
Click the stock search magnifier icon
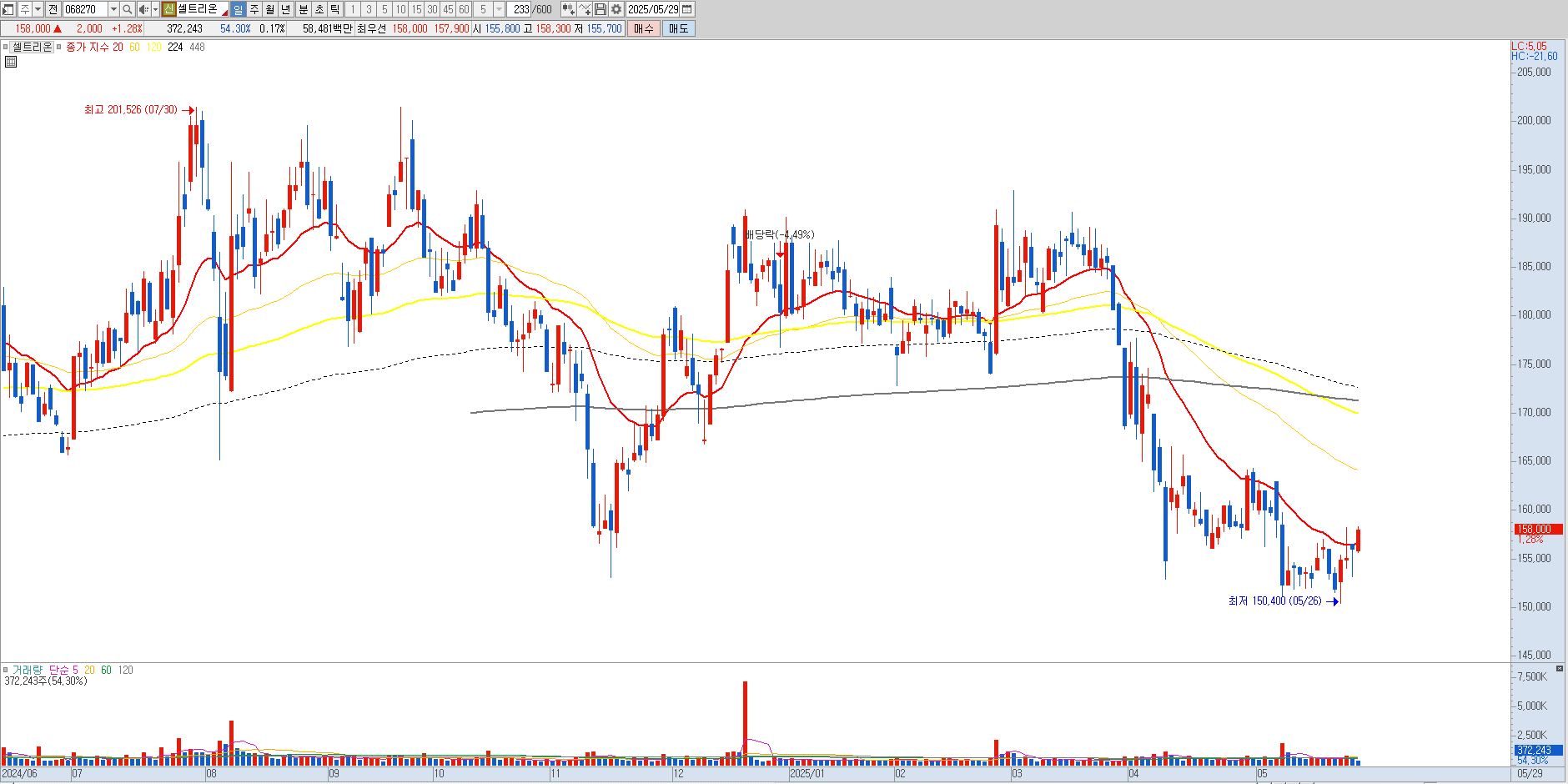tap(127, 9)
